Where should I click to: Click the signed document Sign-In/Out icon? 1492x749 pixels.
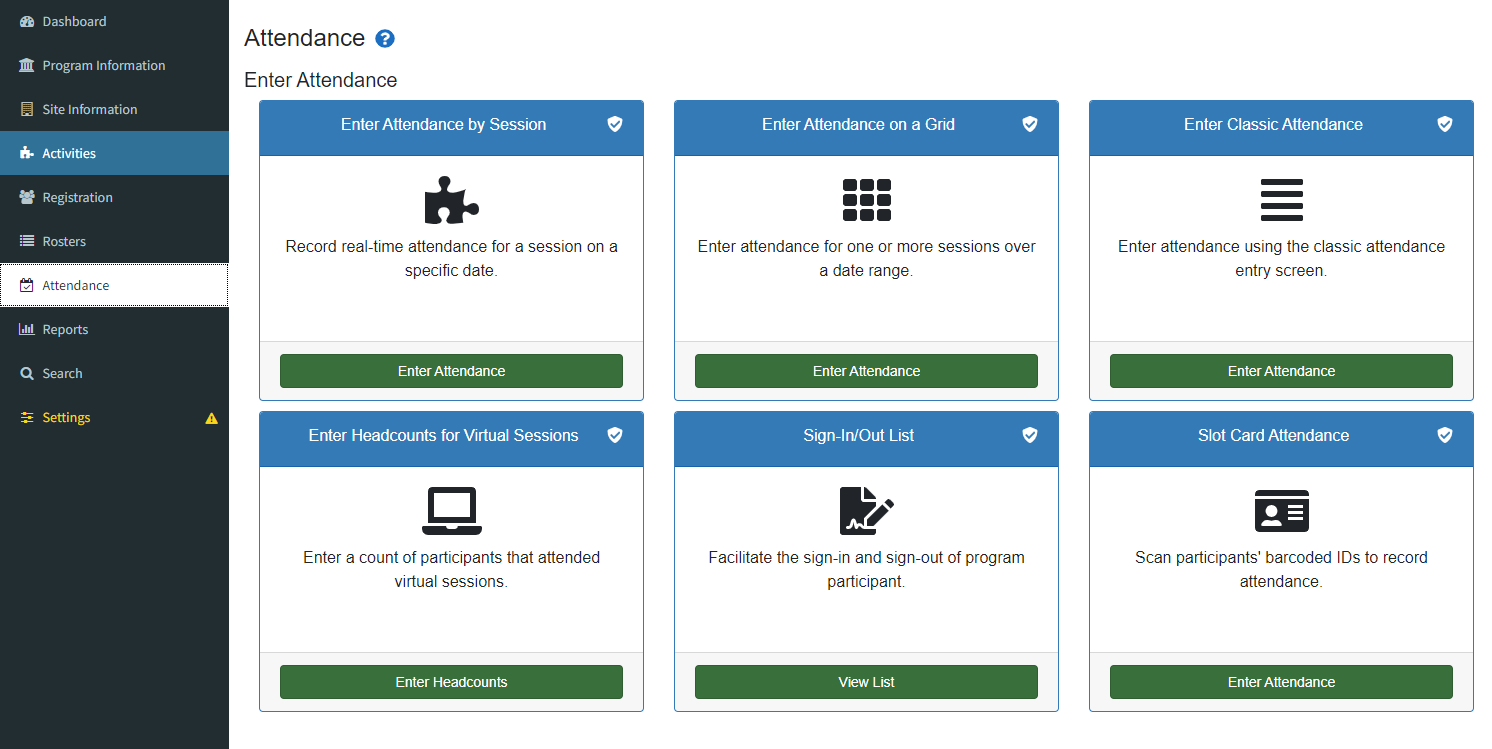click(866, 511)
